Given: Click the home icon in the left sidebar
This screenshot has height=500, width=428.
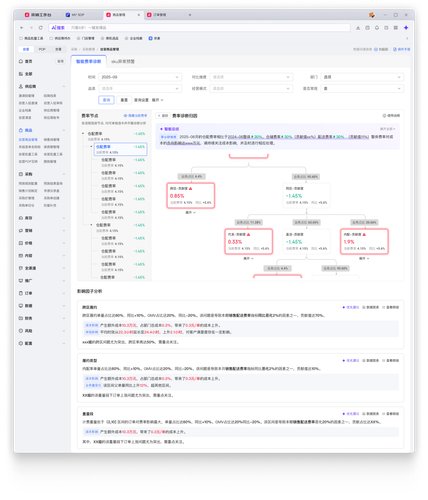Looking at the screenshot, I should click(x=21, y=61).
